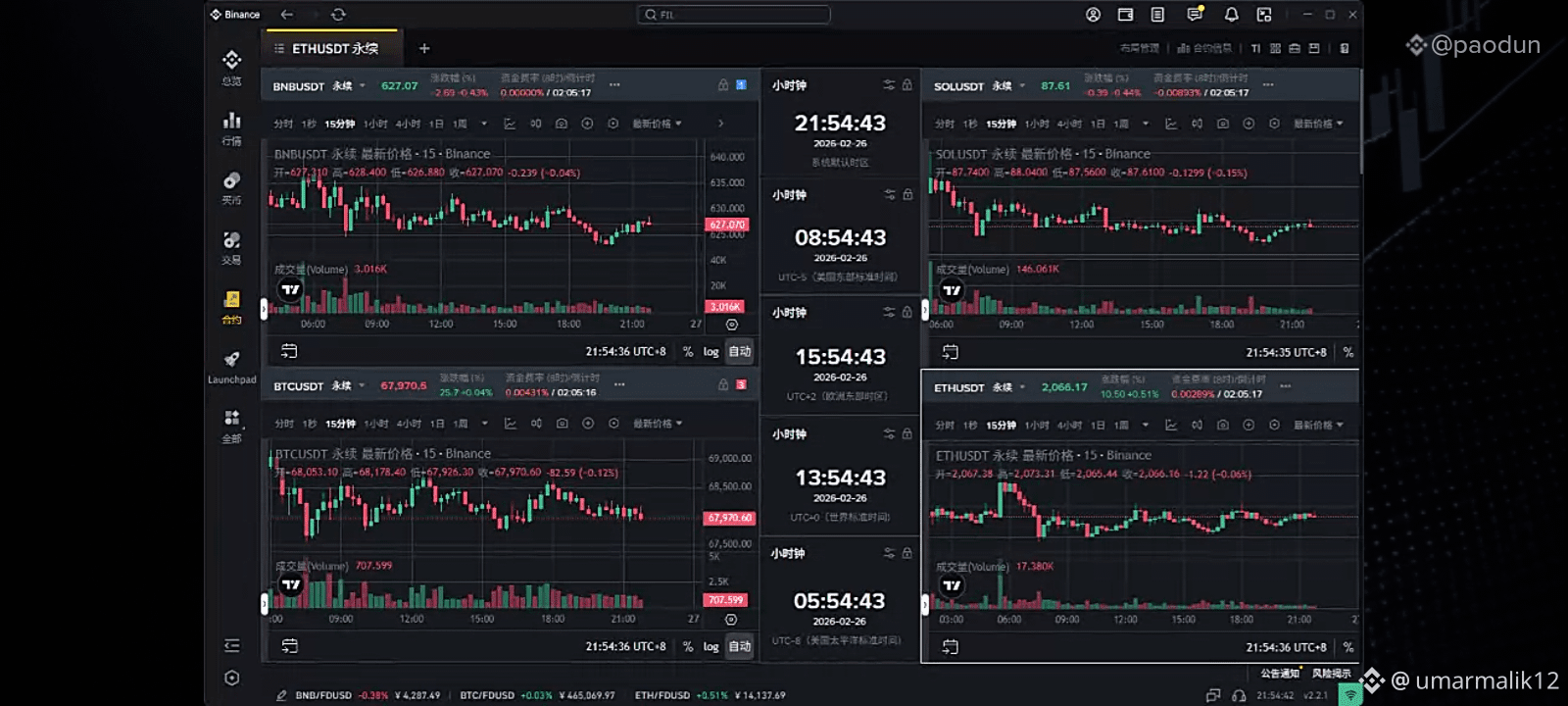Click the add-plus circle icon in SOLUSDT toolbar
Screen dimensions: 1568x706
click(1249, 124)
